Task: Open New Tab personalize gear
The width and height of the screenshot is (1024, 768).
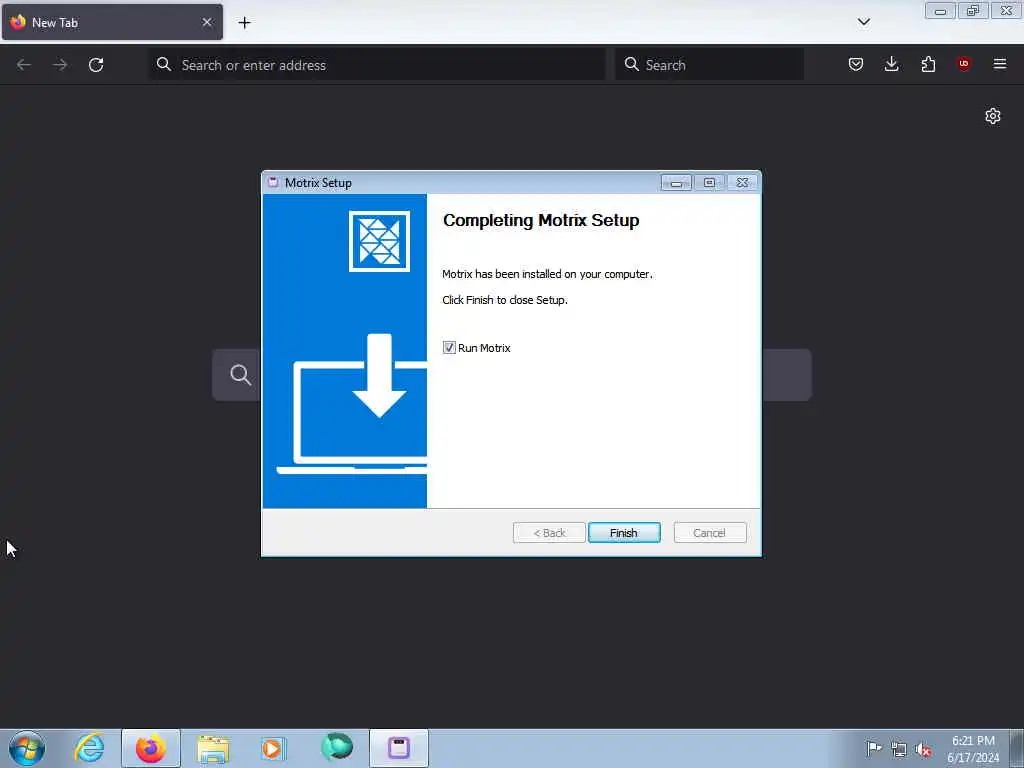Action: [x=993, y=116]
